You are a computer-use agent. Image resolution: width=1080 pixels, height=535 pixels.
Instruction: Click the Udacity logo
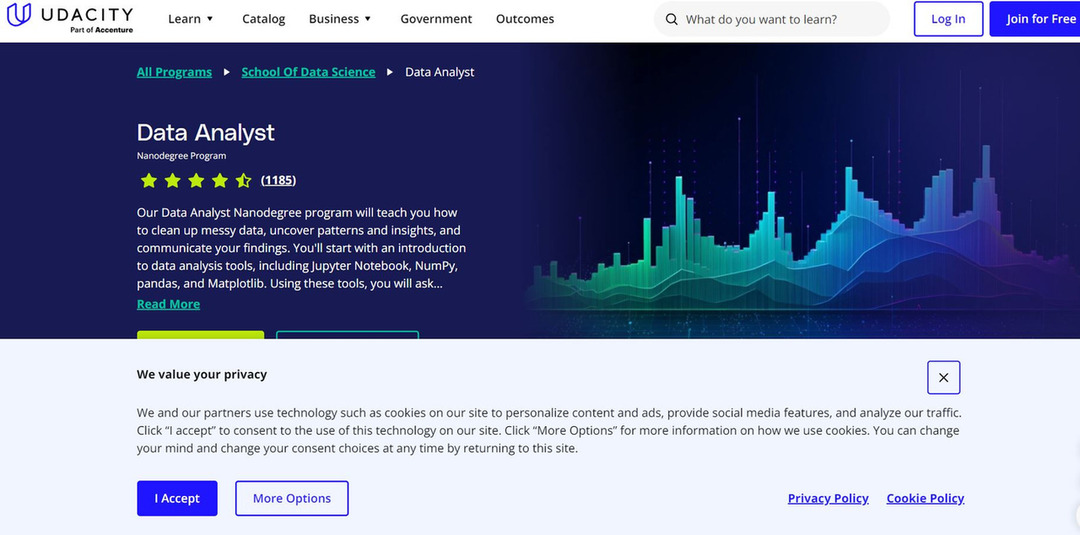click(70, 19)
